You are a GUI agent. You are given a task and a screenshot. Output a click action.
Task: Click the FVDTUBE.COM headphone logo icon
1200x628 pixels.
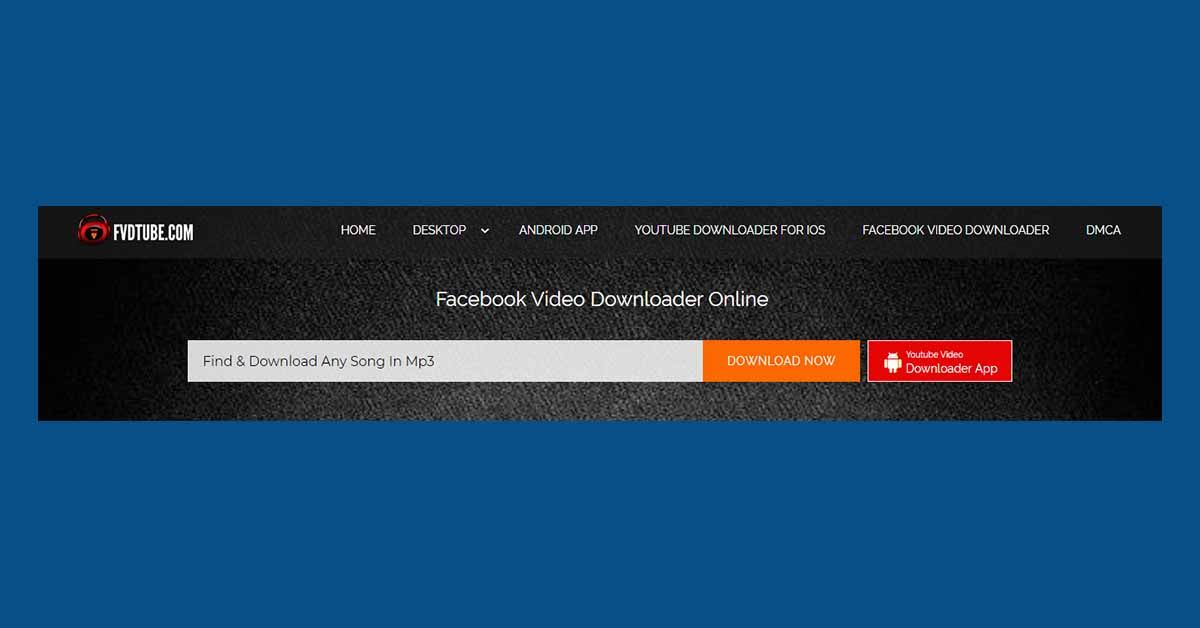click(93, 230)
